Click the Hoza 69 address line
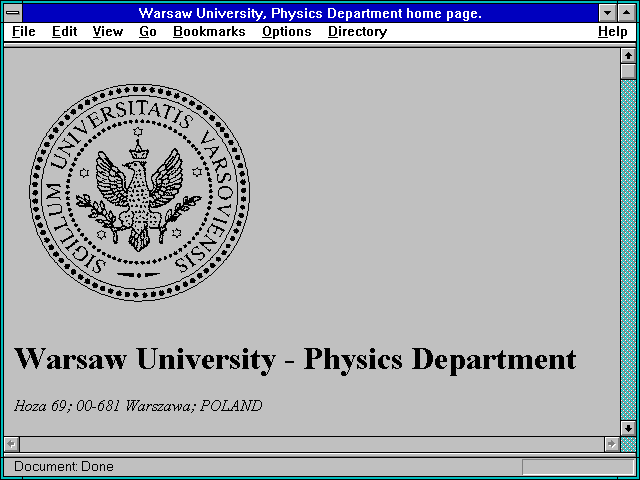Viewport: 640px width, 480px height. [x=138, y=406]
